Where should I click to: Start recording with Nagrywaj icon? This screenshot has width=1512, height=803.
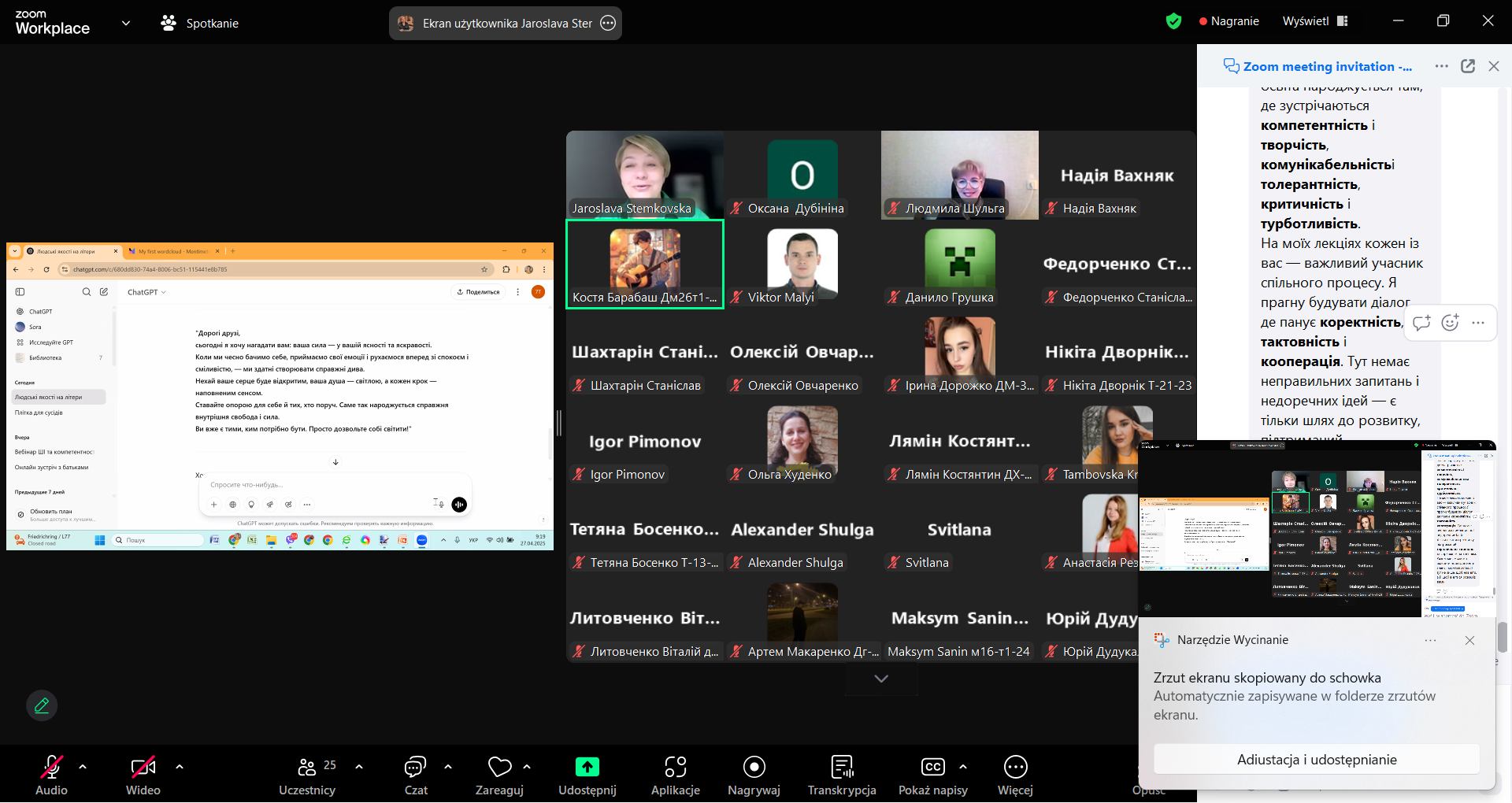click(x=754, y=767)
